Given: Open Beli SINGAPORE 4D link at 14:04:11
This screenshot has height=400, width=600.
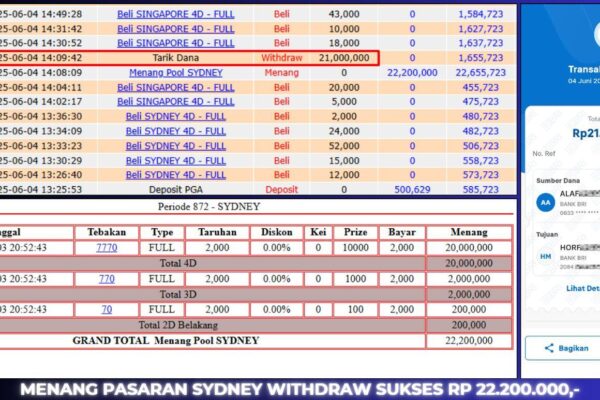Looking at the screenshot, I should click(176, 87).
